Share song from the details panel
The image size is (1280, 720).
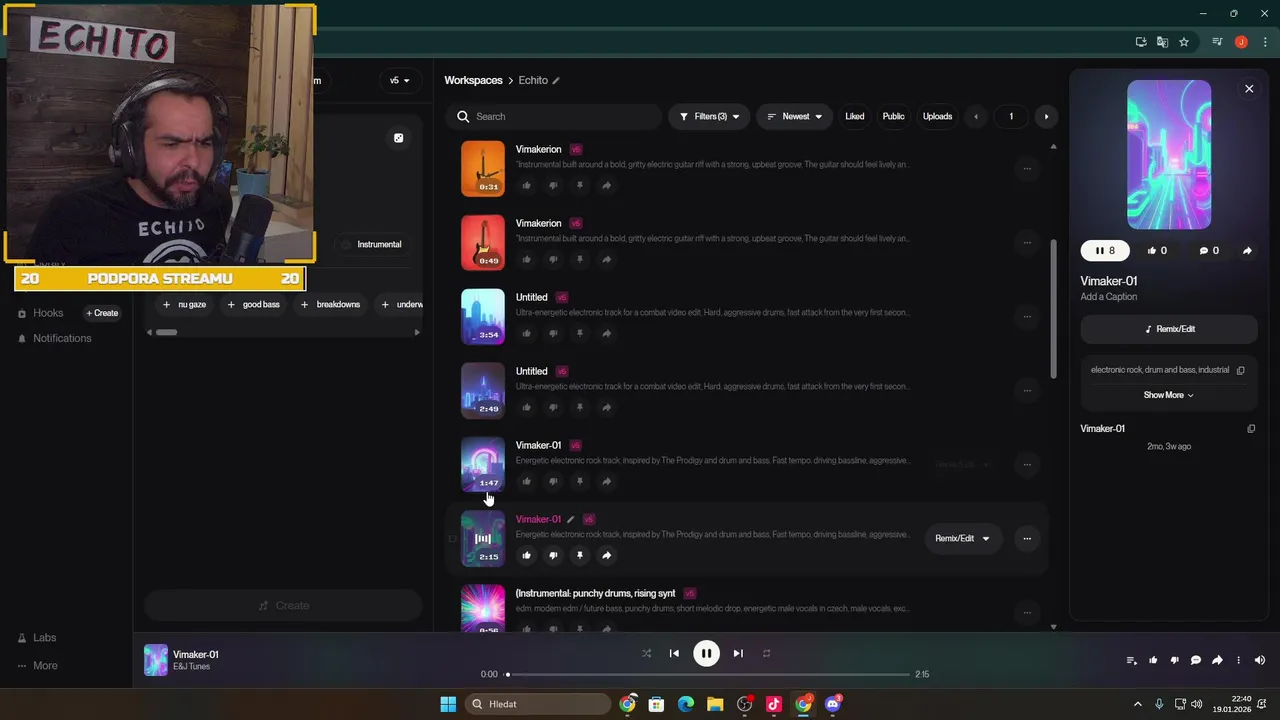(1247, 251)
